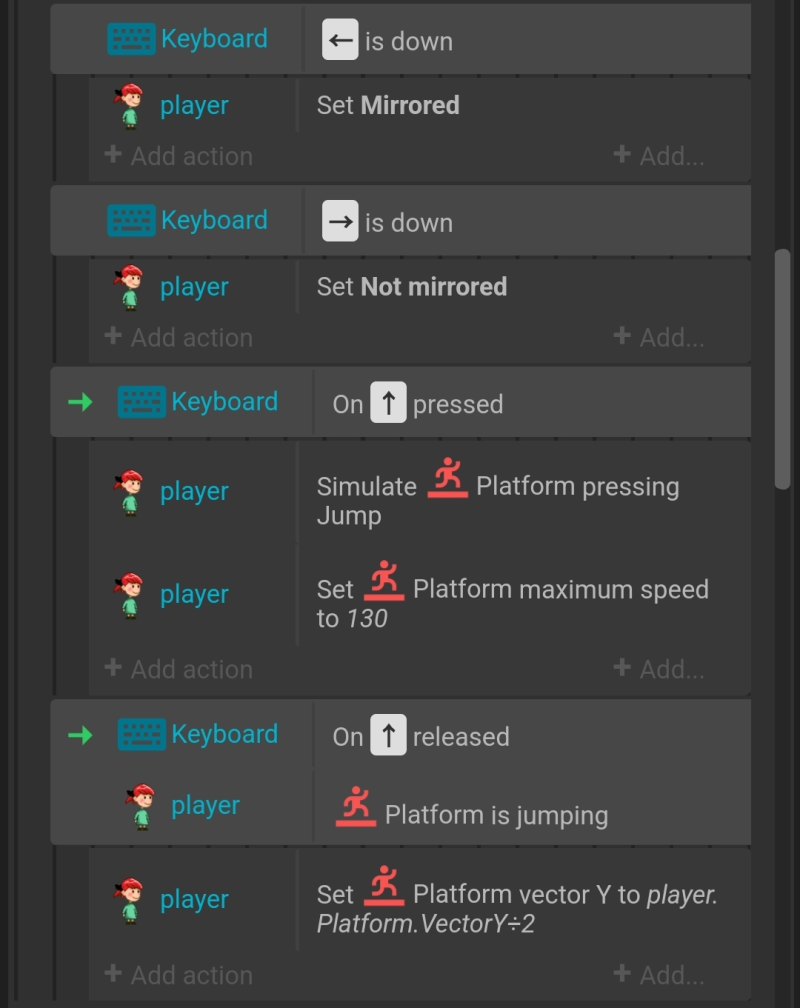Select the 'Set Mirrored' action

click(388, 105)
